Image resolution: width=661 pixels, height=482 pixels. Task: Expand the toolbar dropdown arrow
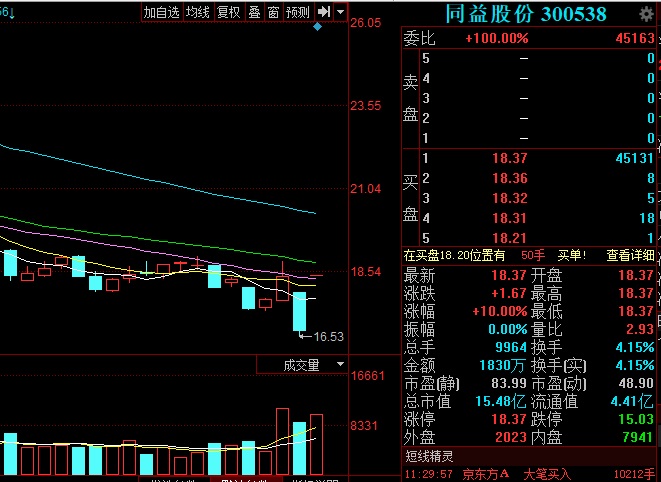341,12
